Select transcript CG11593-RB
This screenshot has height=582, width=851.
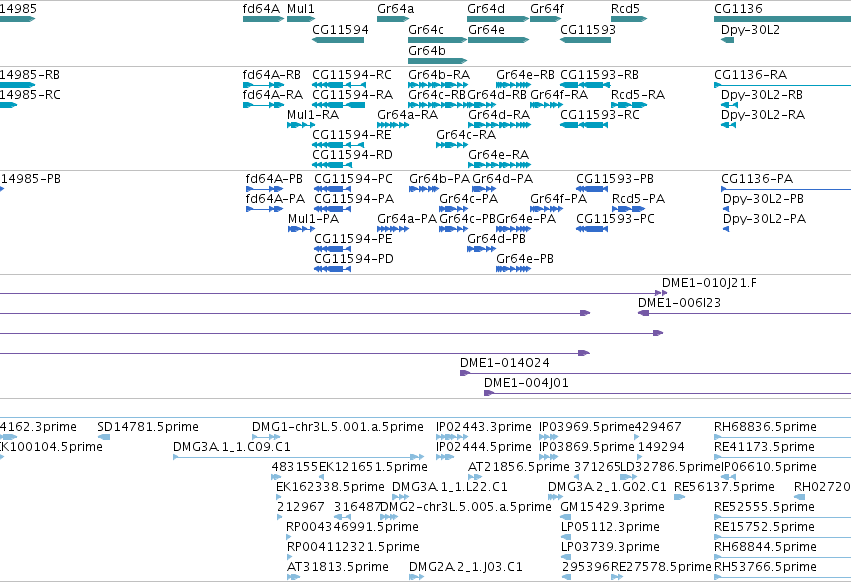[586, 85]
